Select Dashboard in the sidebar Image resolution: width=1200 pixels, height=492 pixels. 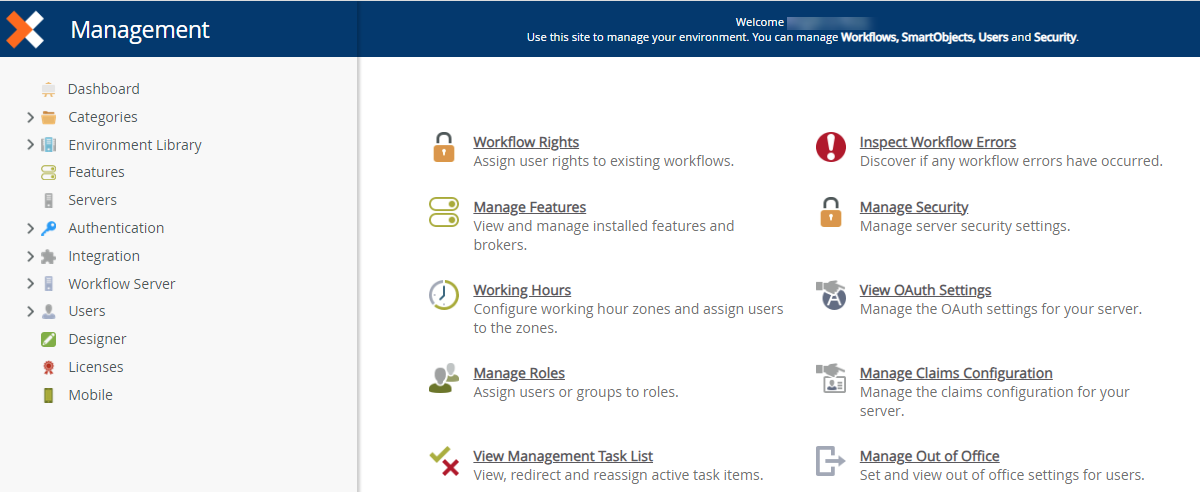point(104,89)
